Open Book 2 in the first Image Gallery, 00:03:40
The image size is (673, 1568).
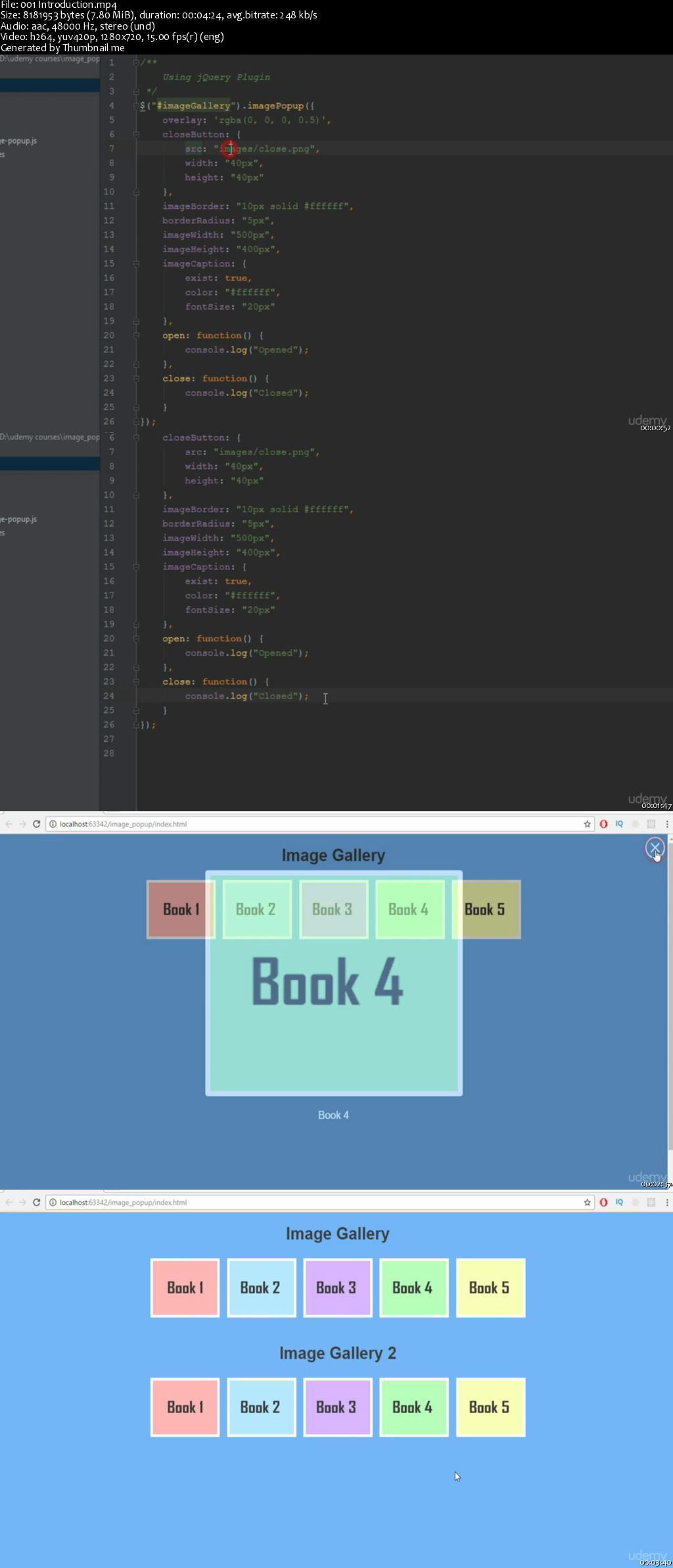point(261,1288)
